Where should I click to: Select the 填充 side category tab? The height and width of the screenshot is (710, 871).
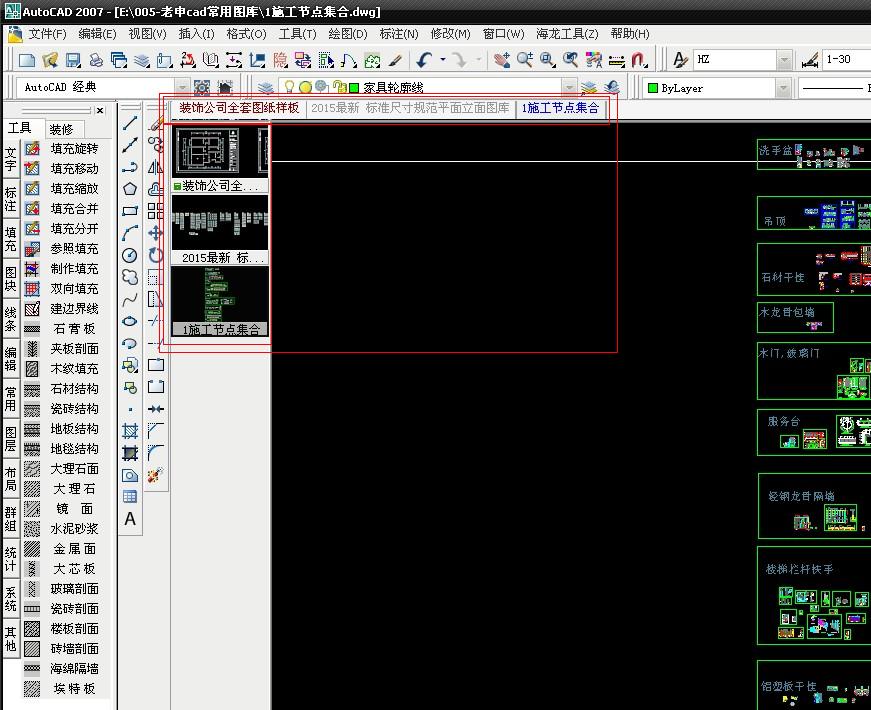pyautogui.click(x=11, y=238)
